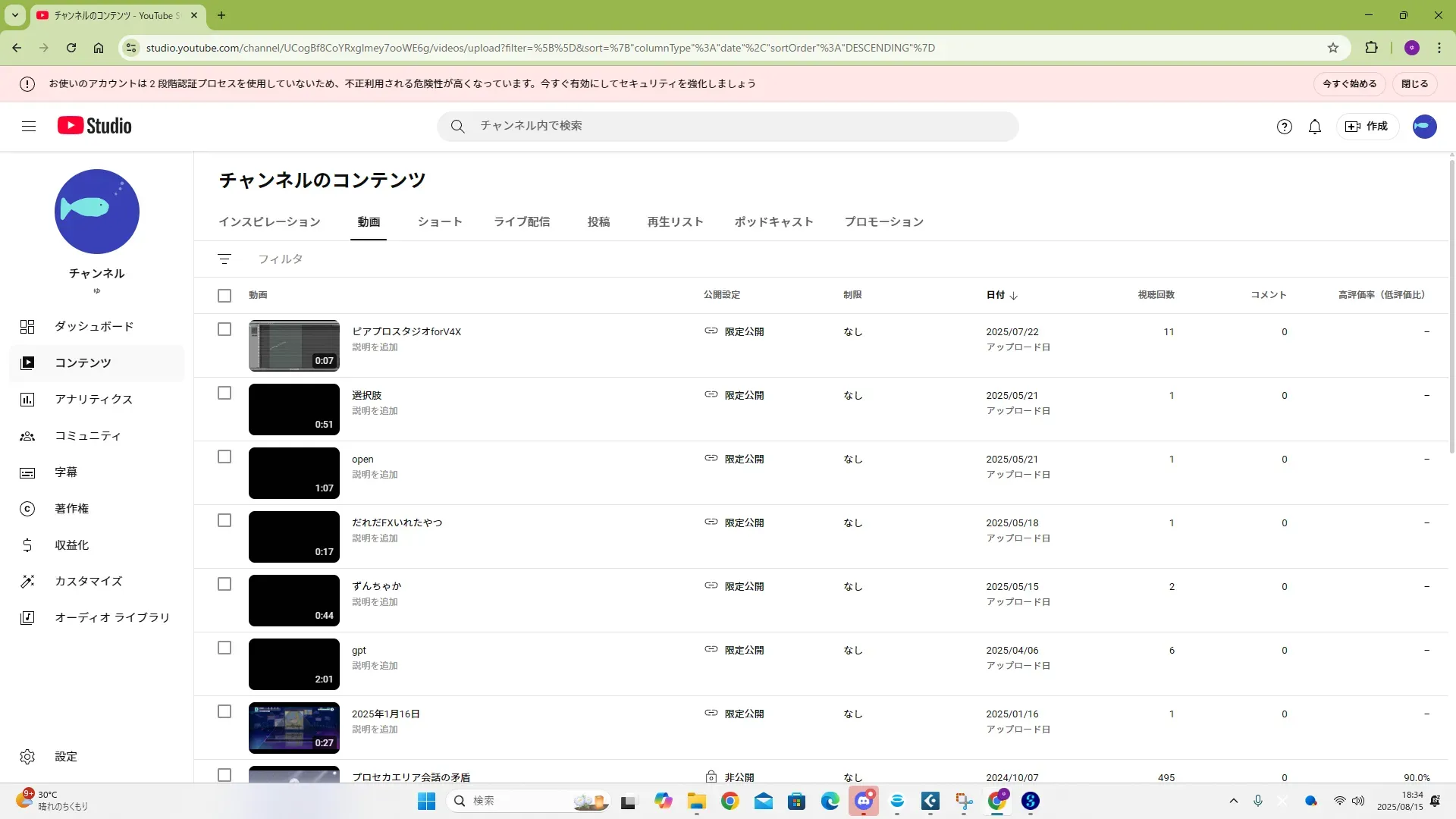Switch to the ショート tab
The height and width of the screenshot is (819, 1456).
(x=440, y=222)
